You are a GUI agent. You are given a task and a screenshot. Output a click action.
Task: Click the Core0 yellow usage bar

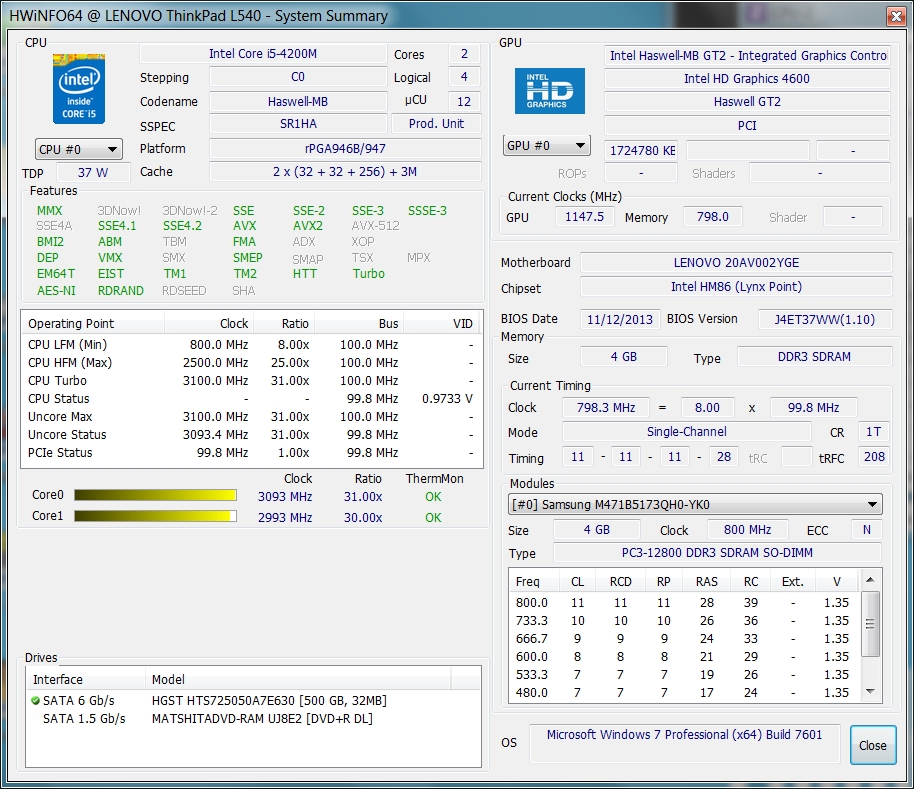click(x=155, y=496)
